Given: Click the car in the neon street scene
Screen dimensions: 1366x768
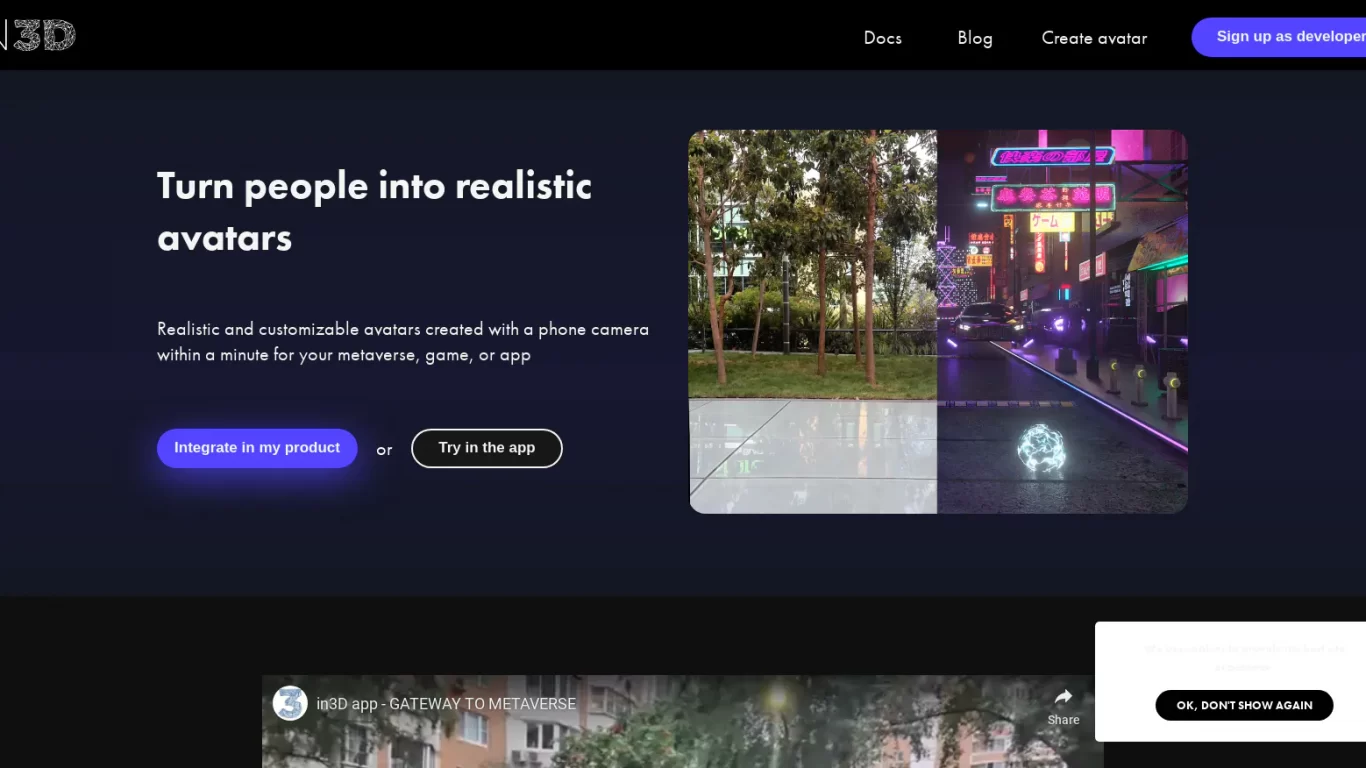Looking at the screenshot, I should 985,322.
